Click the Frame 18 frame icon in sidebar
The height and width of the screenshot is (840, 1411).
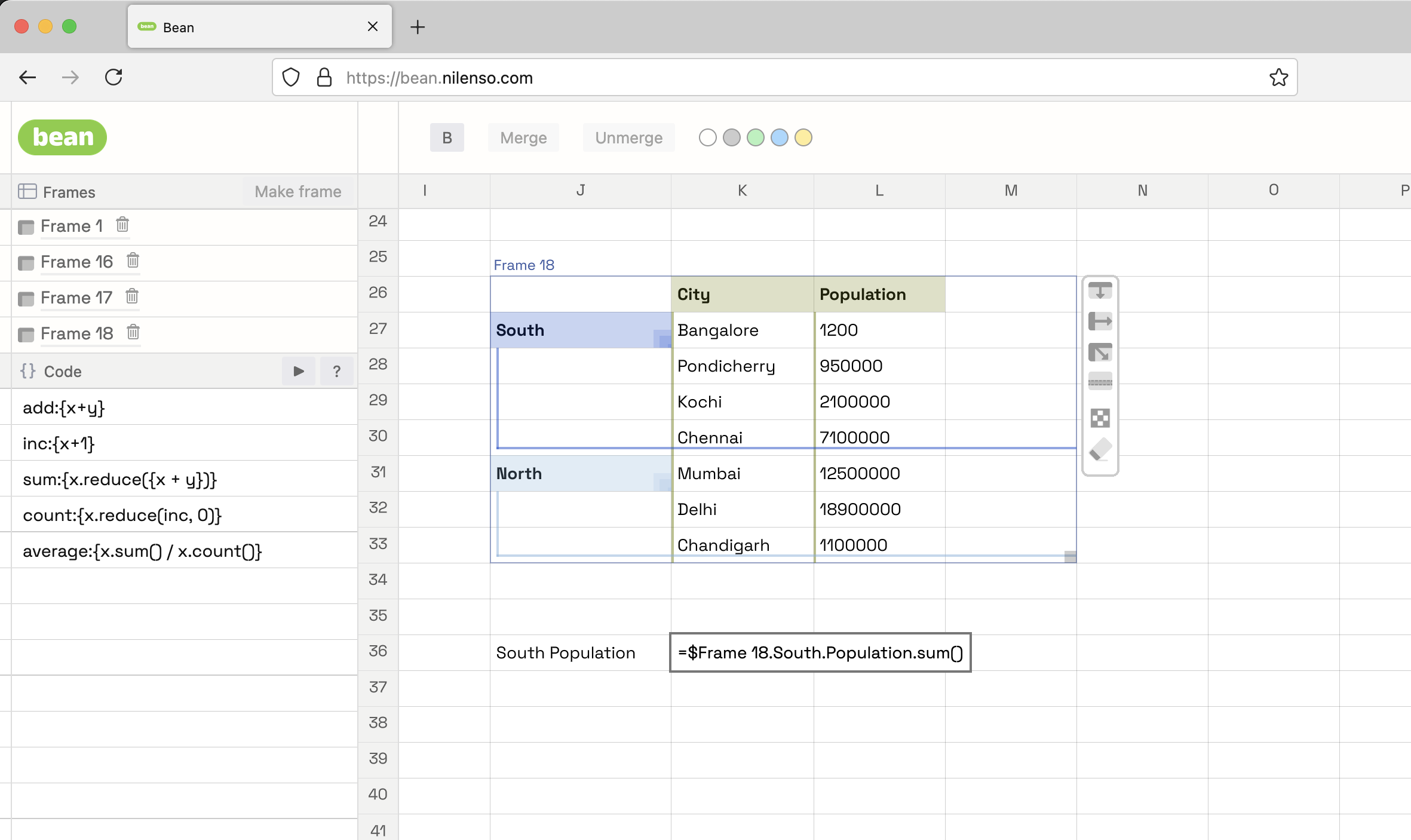point(26,335)
